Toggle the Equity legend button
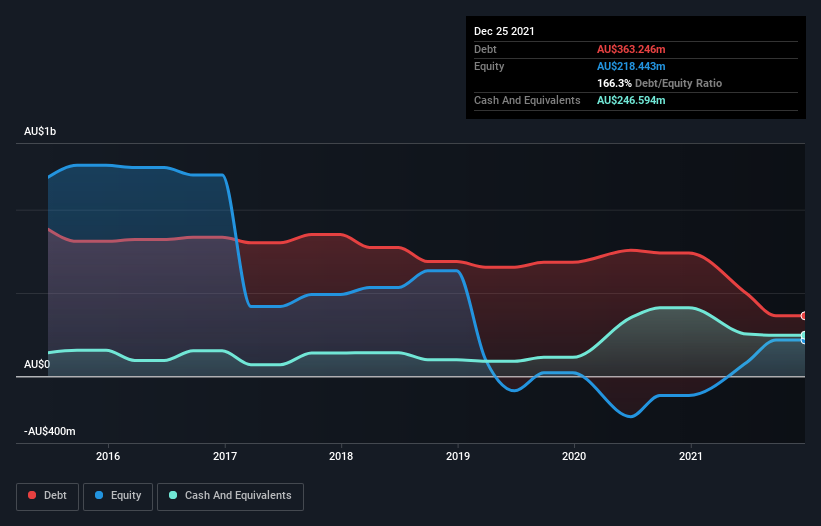This screenshot has height=526, width=821. tap(118, 496)
